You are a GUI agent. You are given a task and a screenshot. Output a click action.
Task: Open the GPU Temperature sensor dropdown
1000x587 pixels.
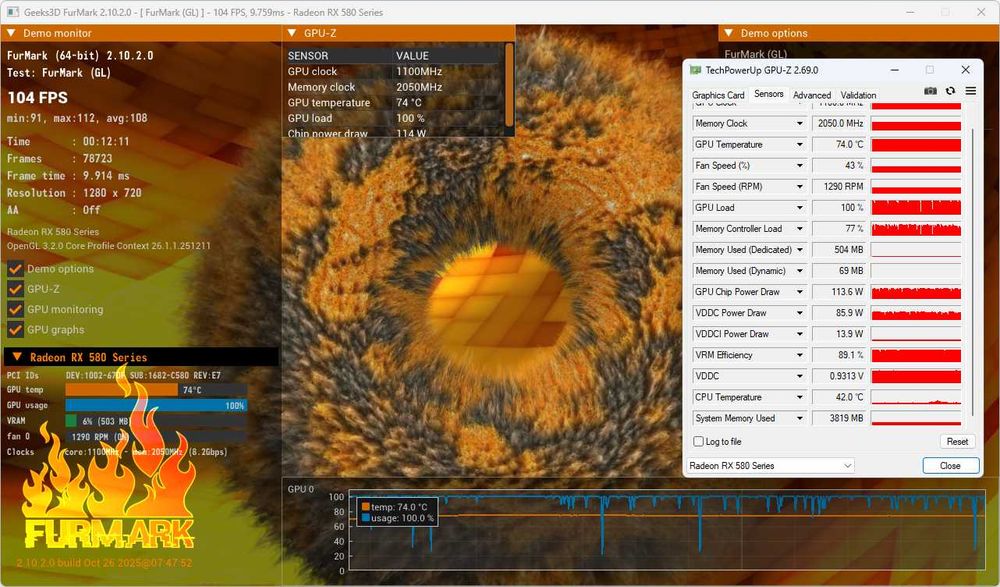tap(799, 144)
